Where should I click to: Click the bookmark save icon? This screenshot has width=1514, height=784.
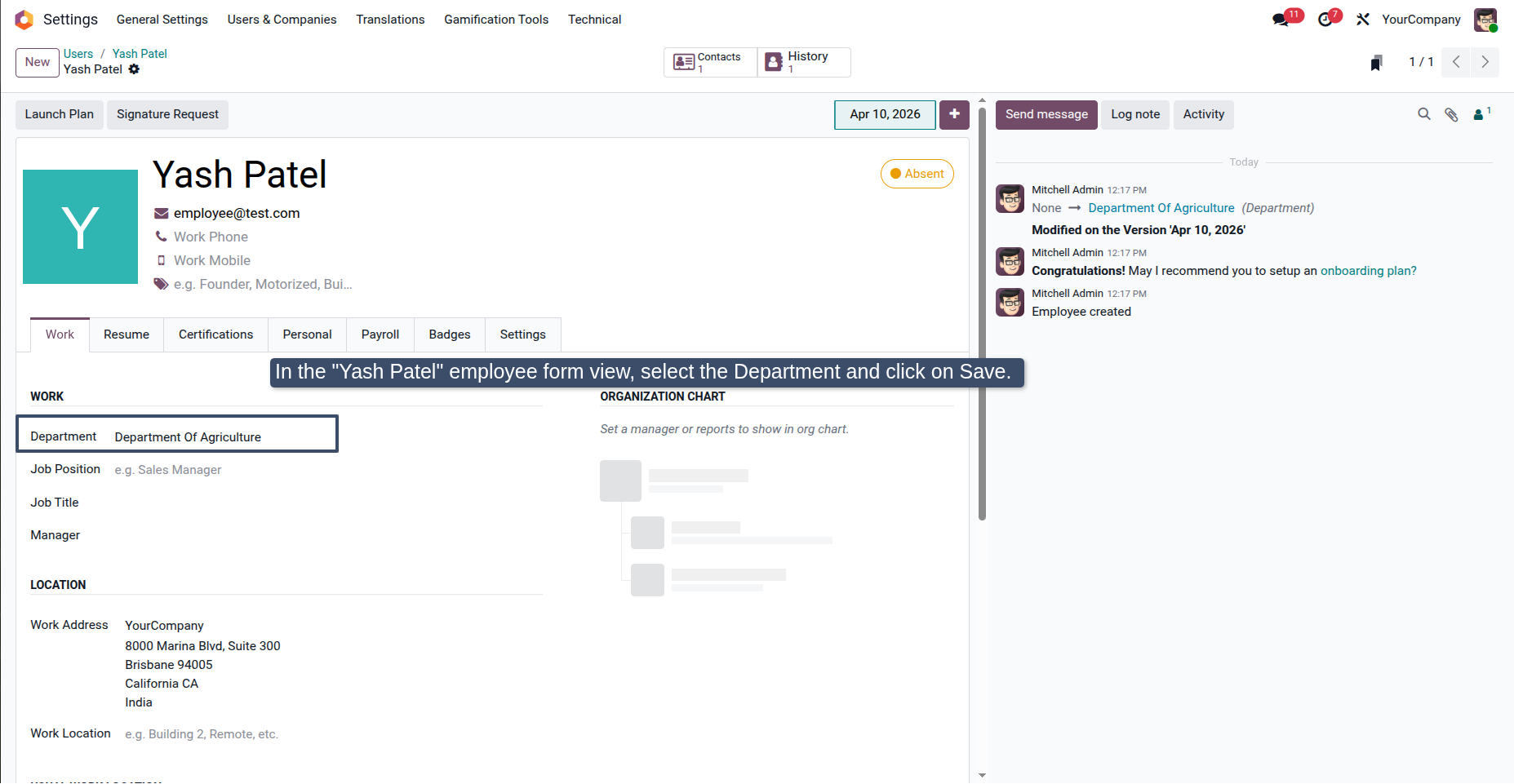point(1376,63)
